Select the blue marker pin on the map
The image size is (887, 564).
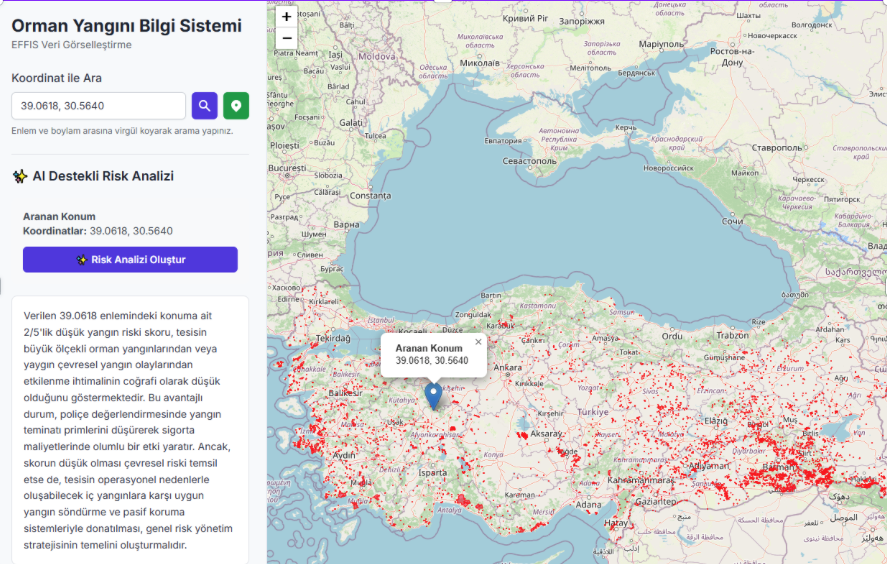click(x=433, y=395)
